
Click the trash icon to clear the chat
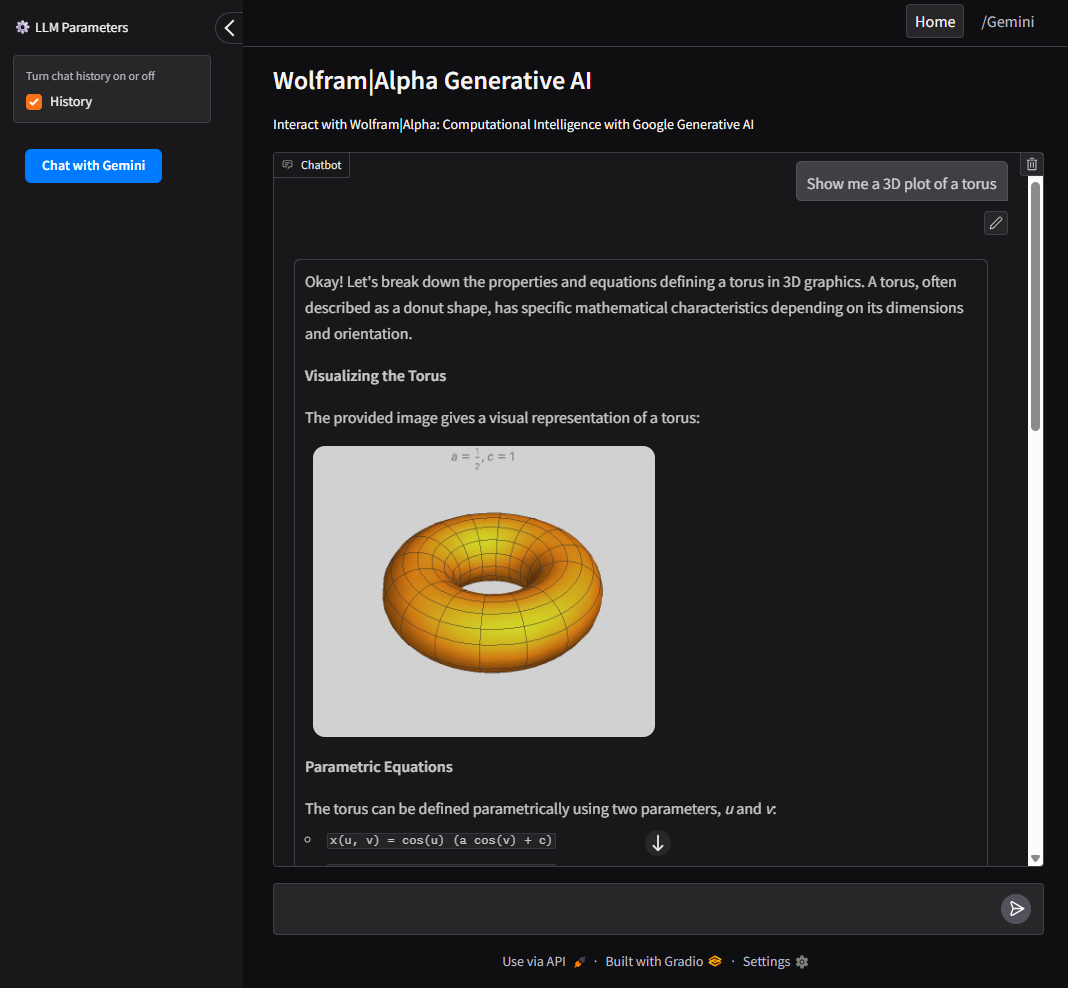[1031, 163]
